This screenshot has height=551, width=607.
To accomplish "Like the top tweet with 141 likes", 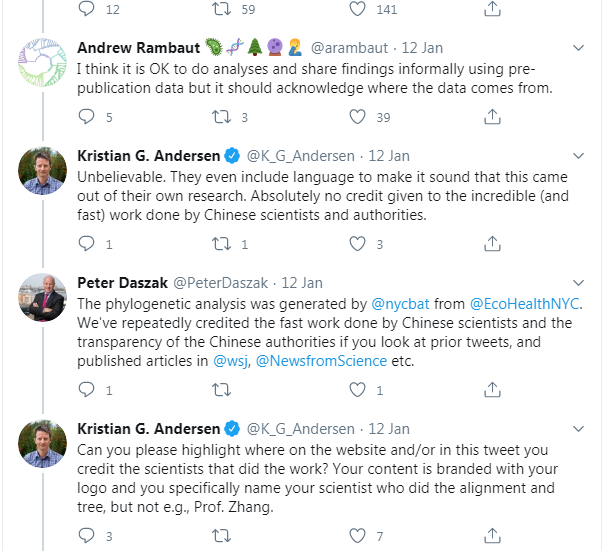I will click(x=356, y=9).
